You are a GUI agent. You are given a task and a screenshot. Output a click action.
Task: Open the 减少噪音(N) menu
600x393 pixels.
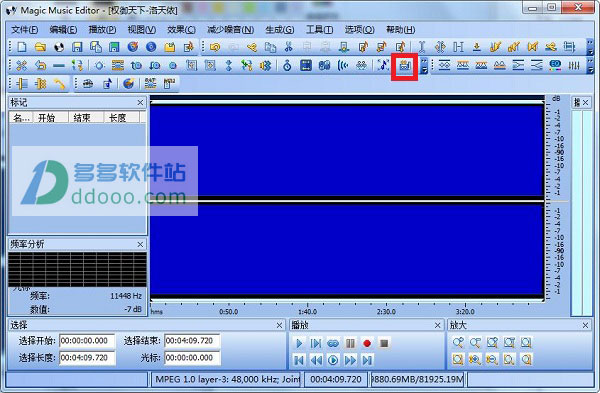[x=230, y=30]
